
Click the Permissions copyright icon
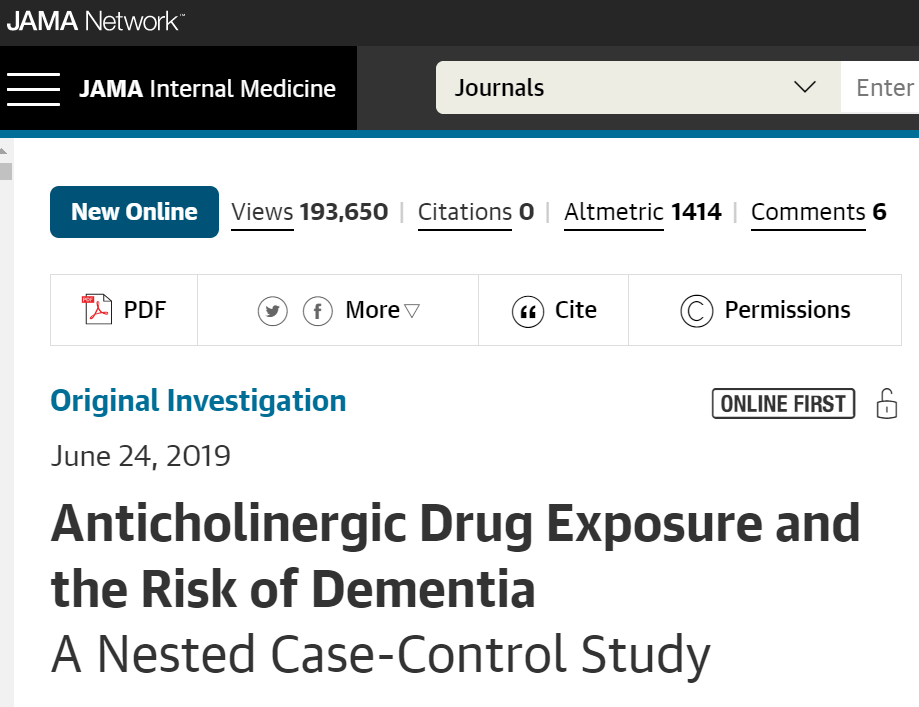pyautogui.click(x=696, y=311)
